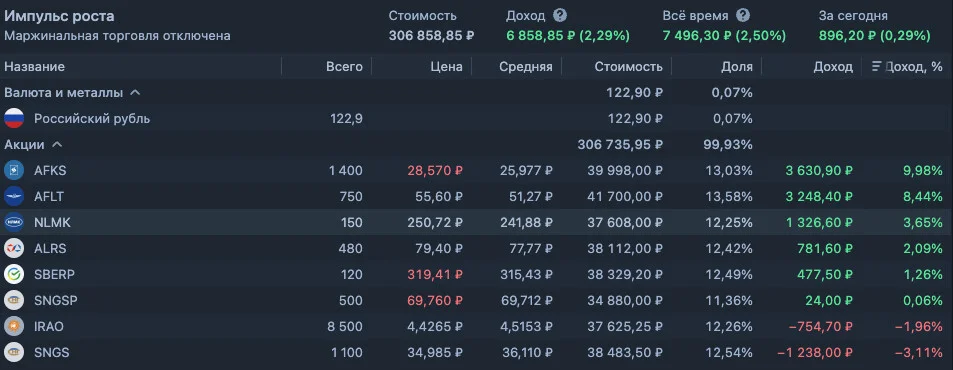Click AFKS income 3 630,90 ₽

click(819, 171)
